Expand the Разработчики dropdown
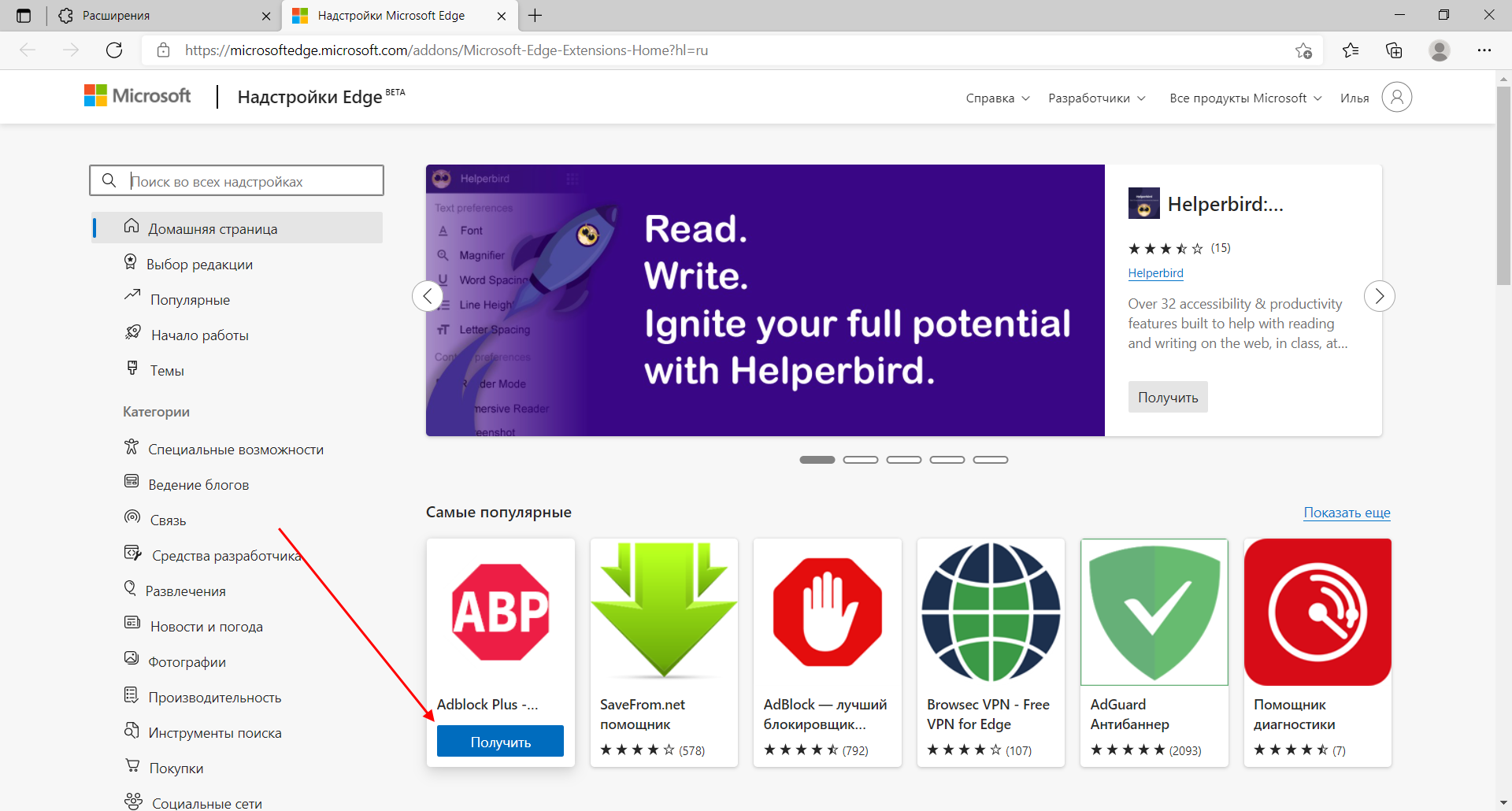The width and height of the screenshot is (1512, 811). click(x=1097, y=98)
